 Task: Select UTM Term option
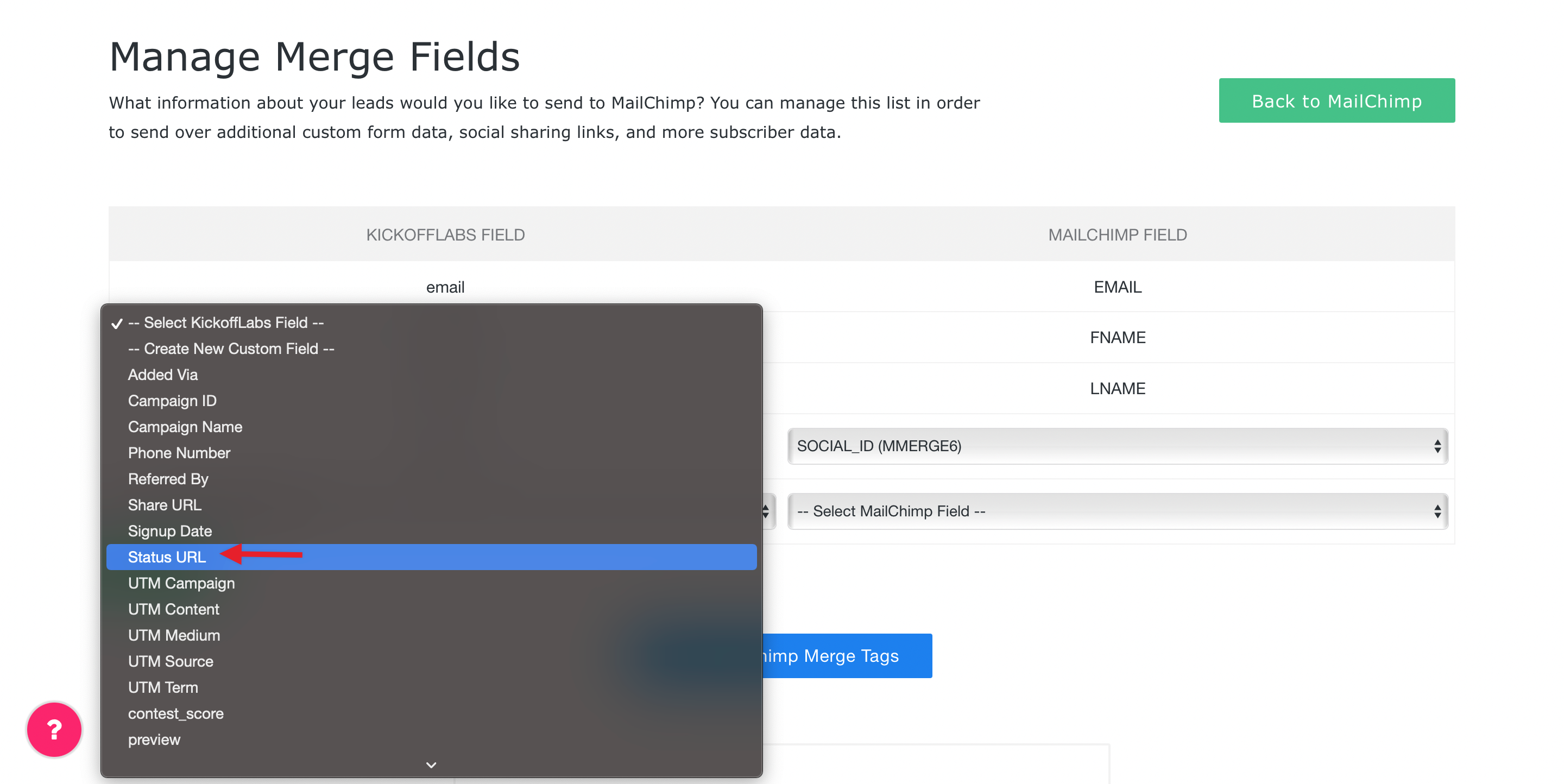pos(431,687)
